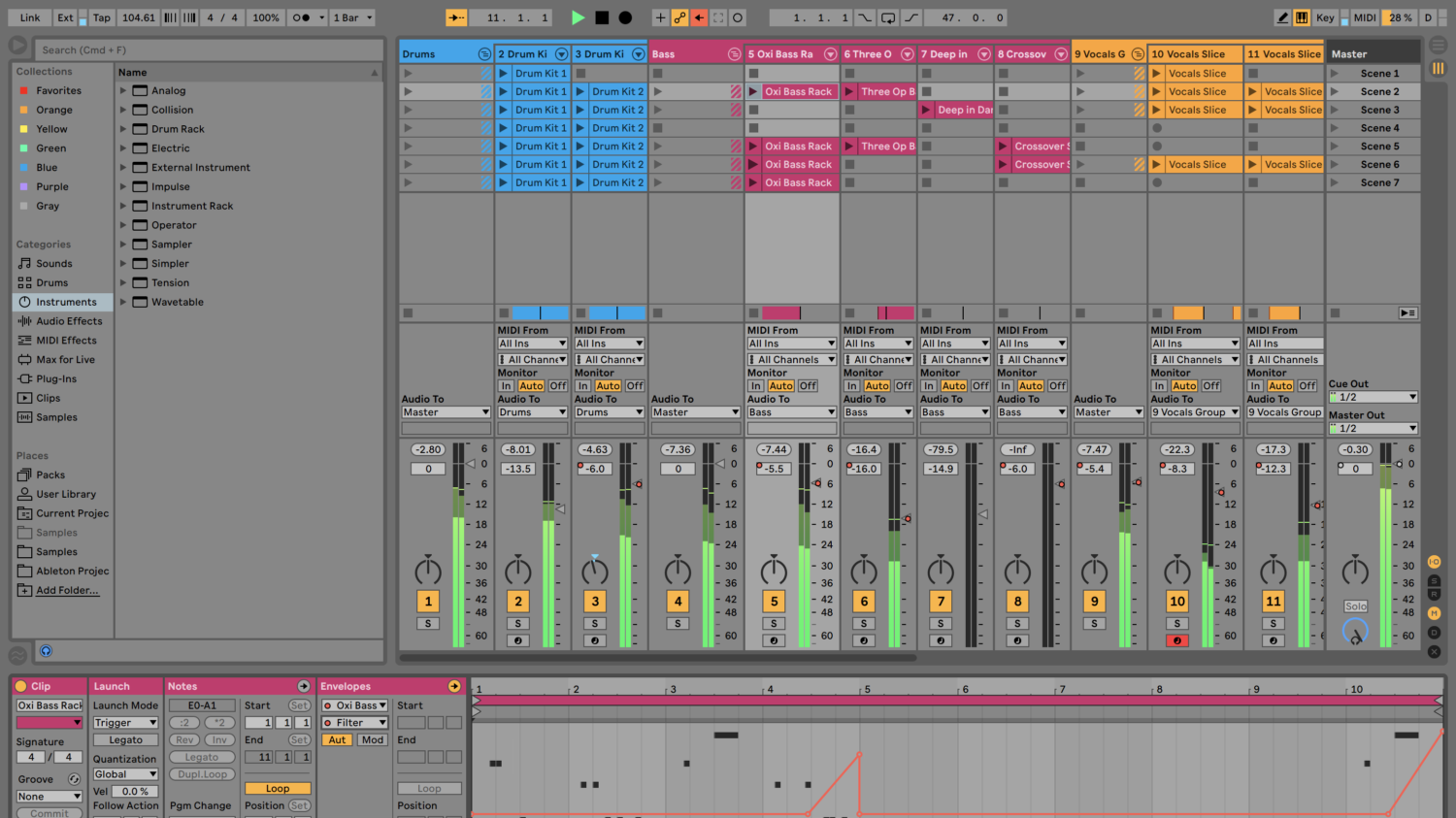This screenshot has height=818, width=1456.
Task: Click the Groove hot-swap button in Clip box
Action: 74,779
